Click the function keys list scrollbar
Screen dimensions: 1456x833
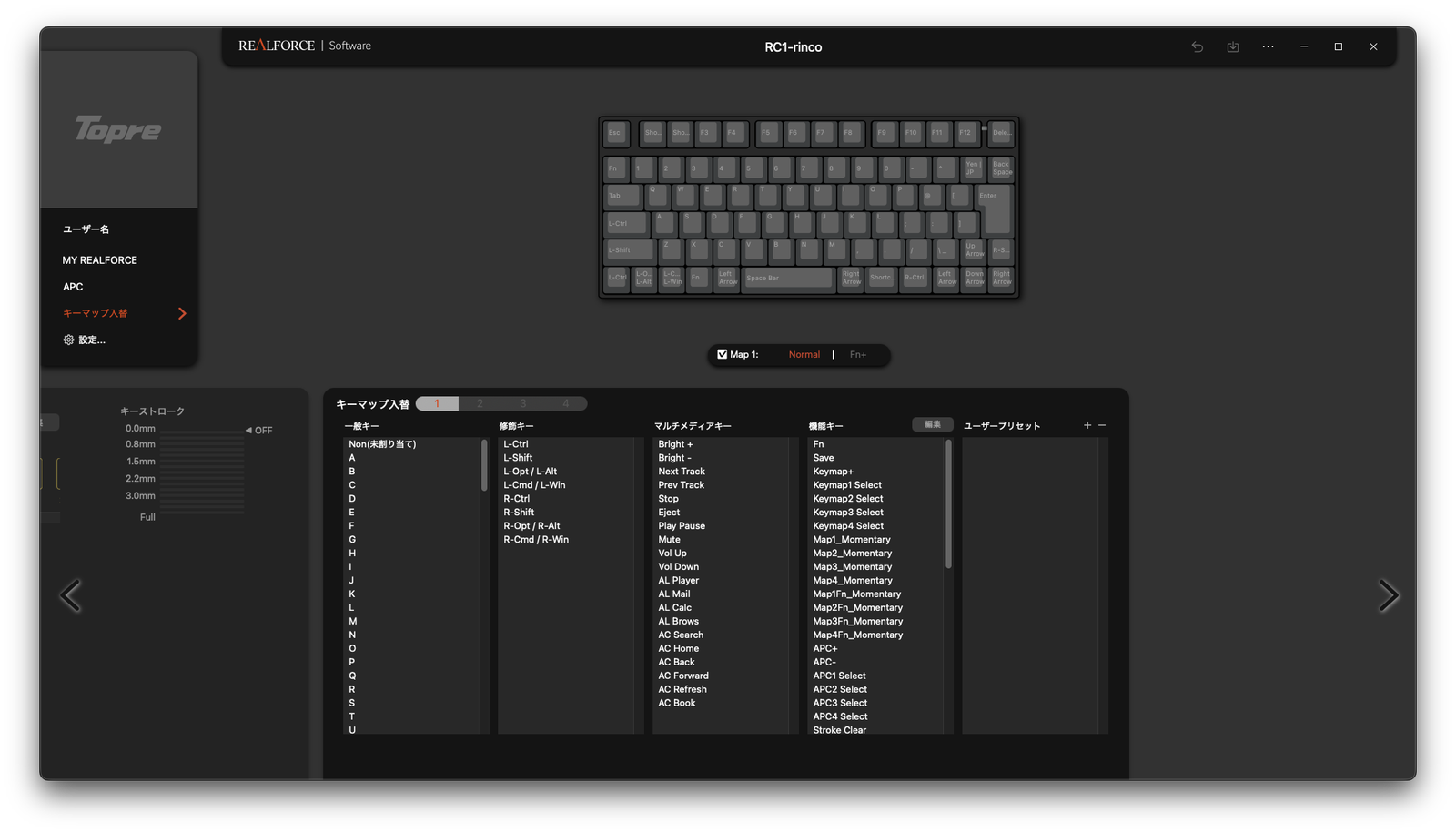[948, 503]
